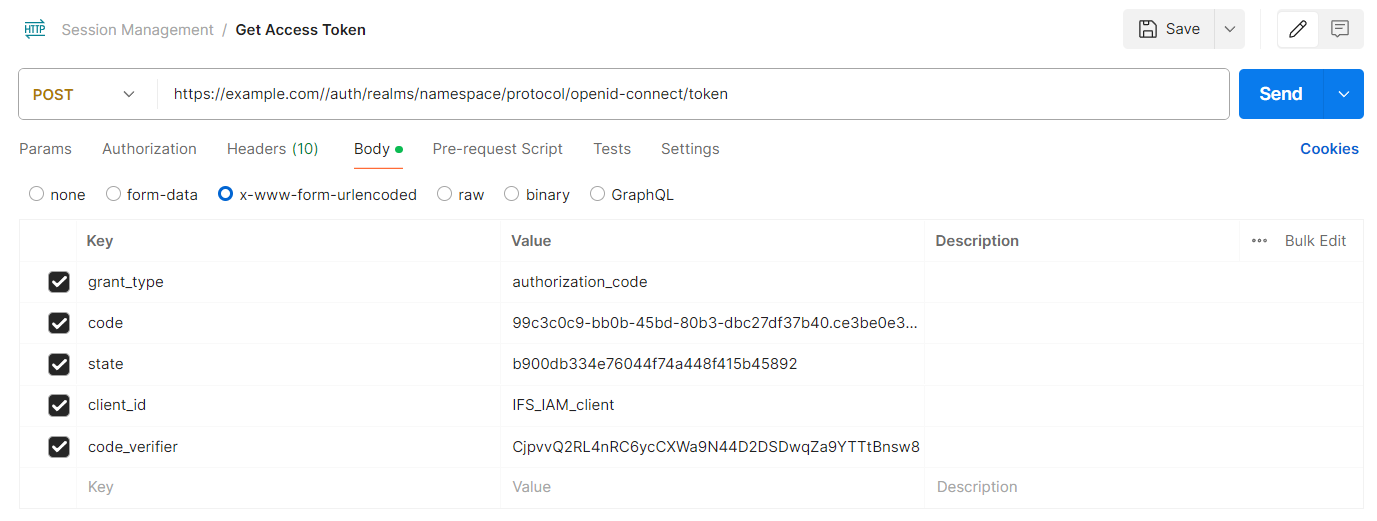1377x521 pixels.
Task: Select the raw body type radio
Action: pyautogui.click(x=445, y=194)
